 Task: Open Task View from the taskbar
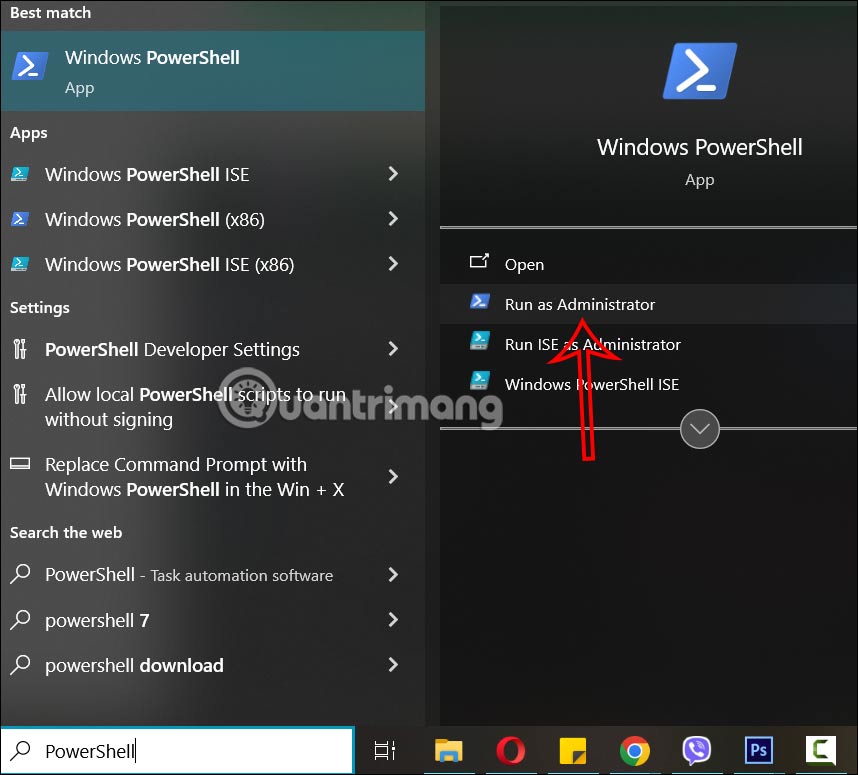click(x=385, y=750)
